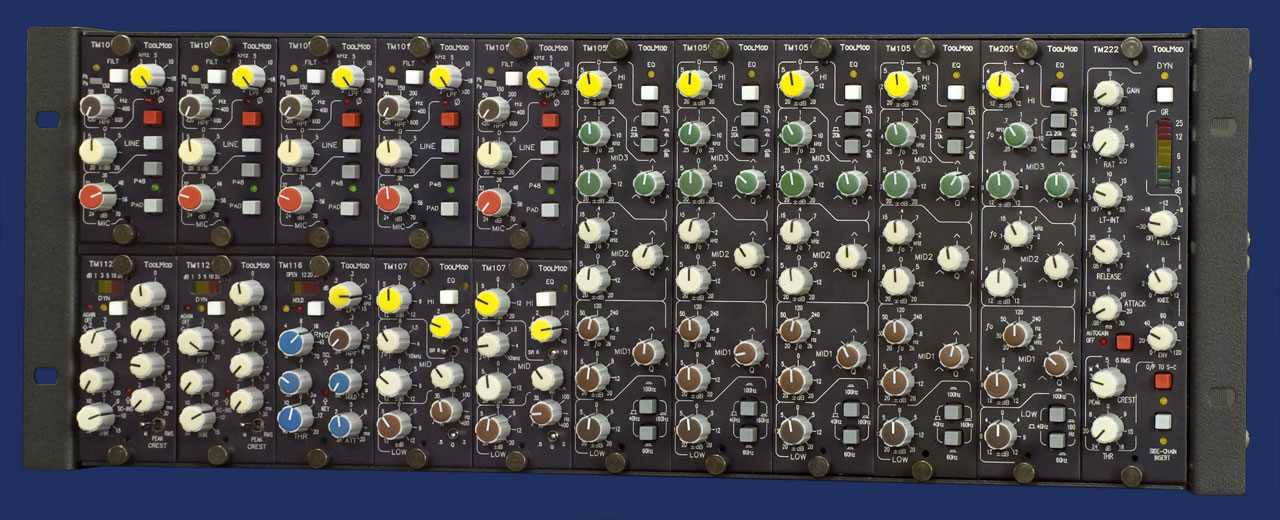Image resolution: width=1280 pixels, height=520 pixels.
Task: Click the OPEN level meter on the TM116
Action: pos(303,290)
